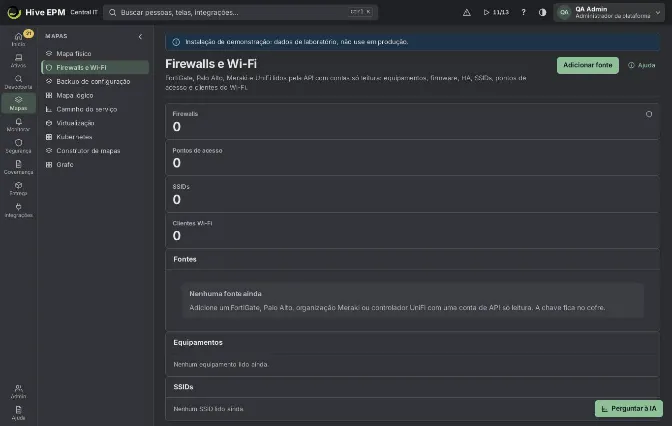Click the search magnifier icon

click(x=112, y=12)
